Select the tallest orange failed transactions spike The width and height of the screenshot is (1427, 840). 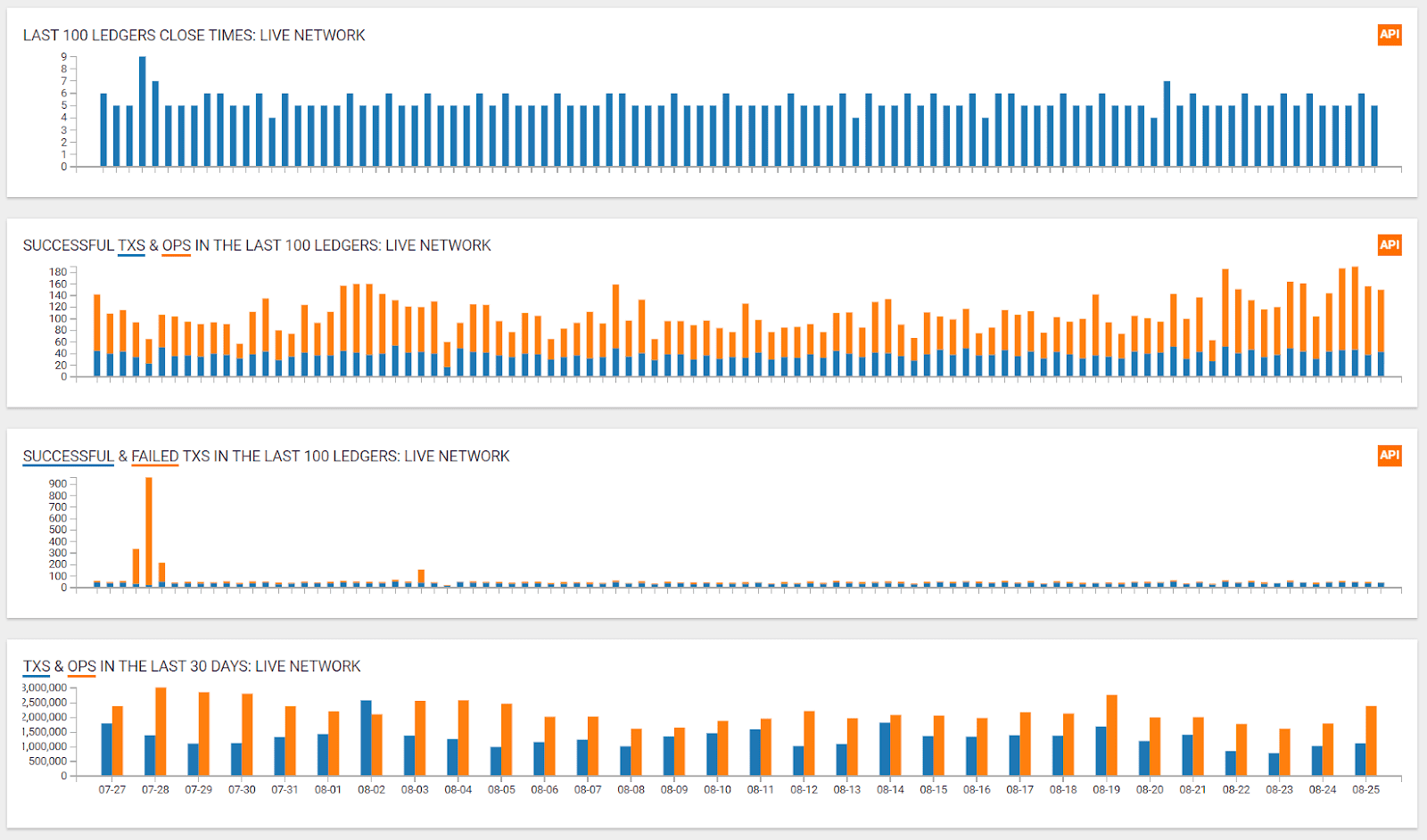tap(148, 531)
